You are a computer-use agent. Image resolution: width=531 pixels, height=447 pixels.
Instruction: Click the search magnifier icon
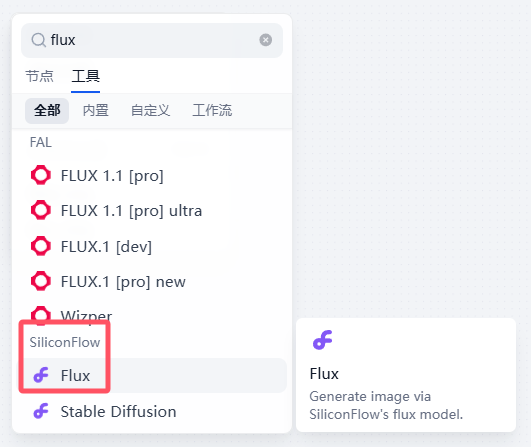39,40
